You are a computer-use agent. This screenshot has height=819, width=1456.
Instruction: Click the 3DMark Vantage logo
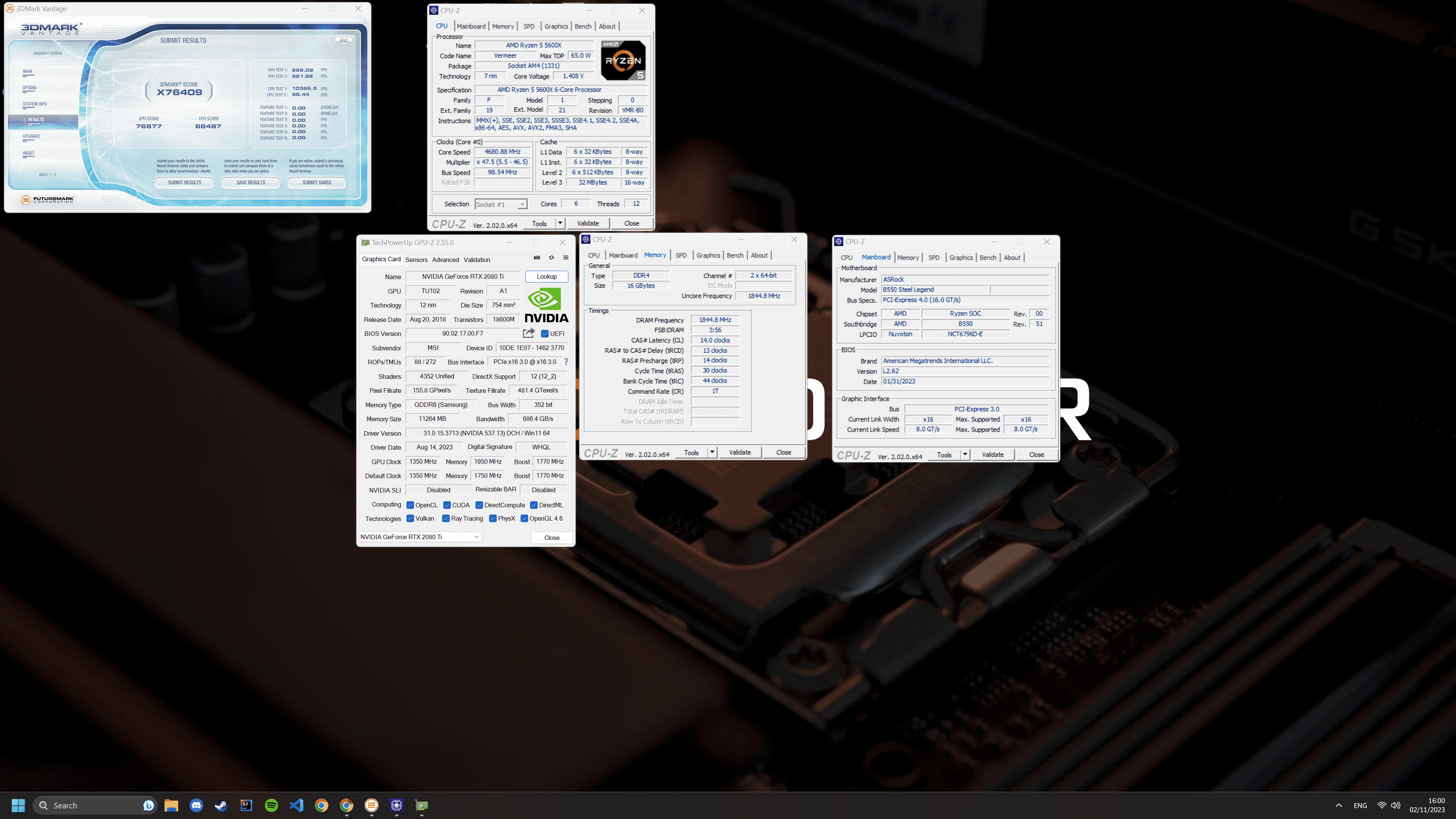coord(52,29)
